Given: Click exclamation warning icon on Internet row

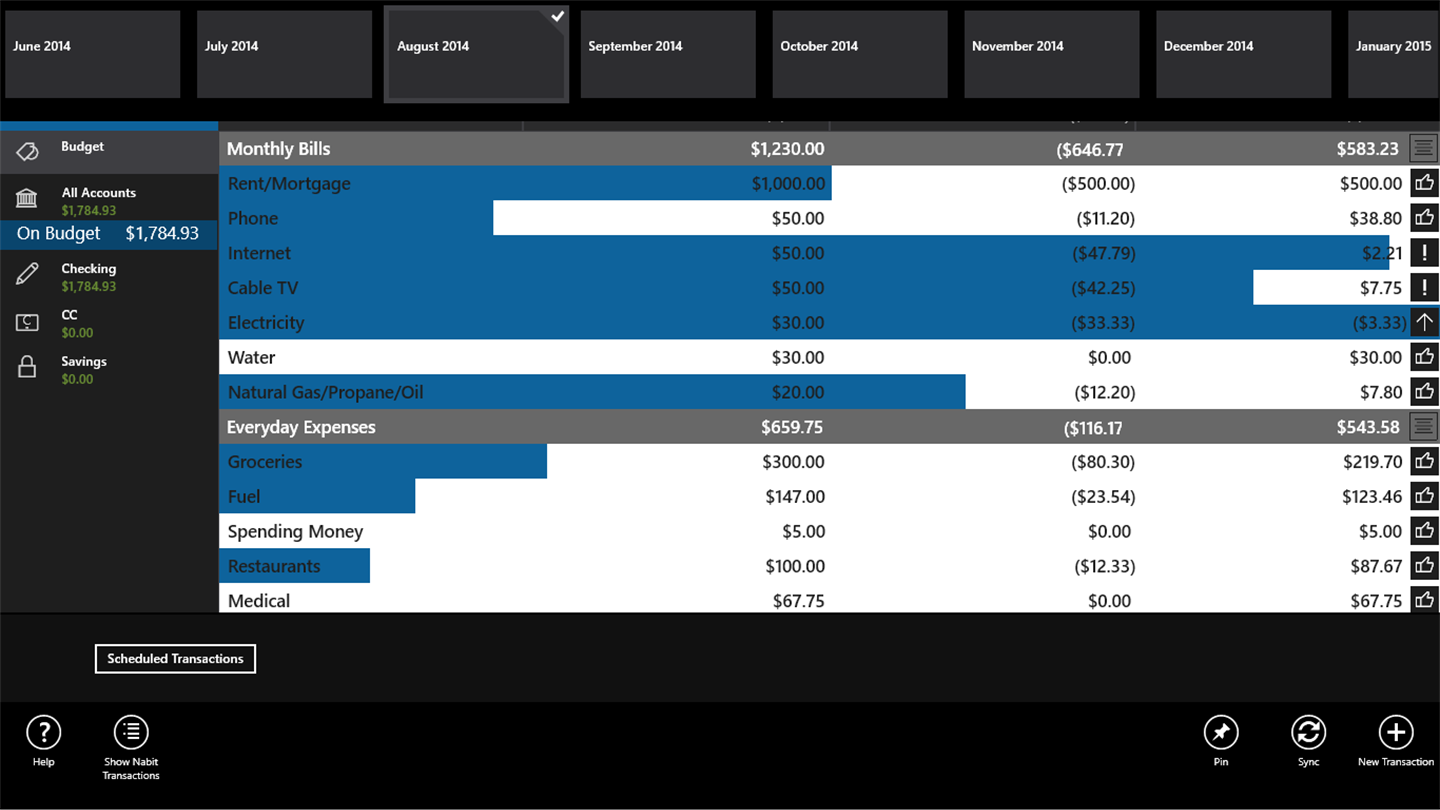Looking at the screenshot, I should (1424, 253).
